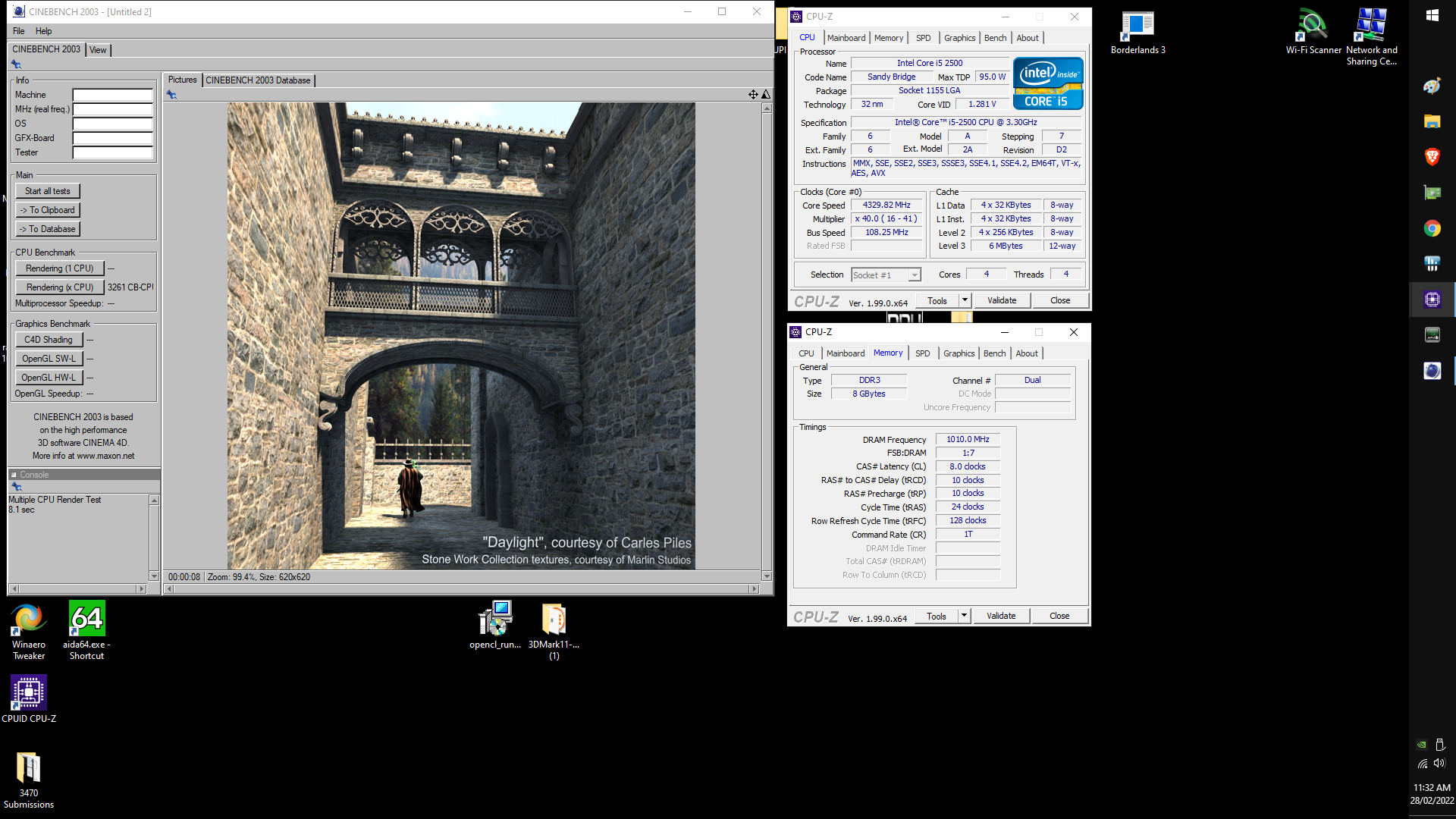
Task: Click the pin icon in Pictures panel
Action: pyautogui.click(x=171, y=95)
